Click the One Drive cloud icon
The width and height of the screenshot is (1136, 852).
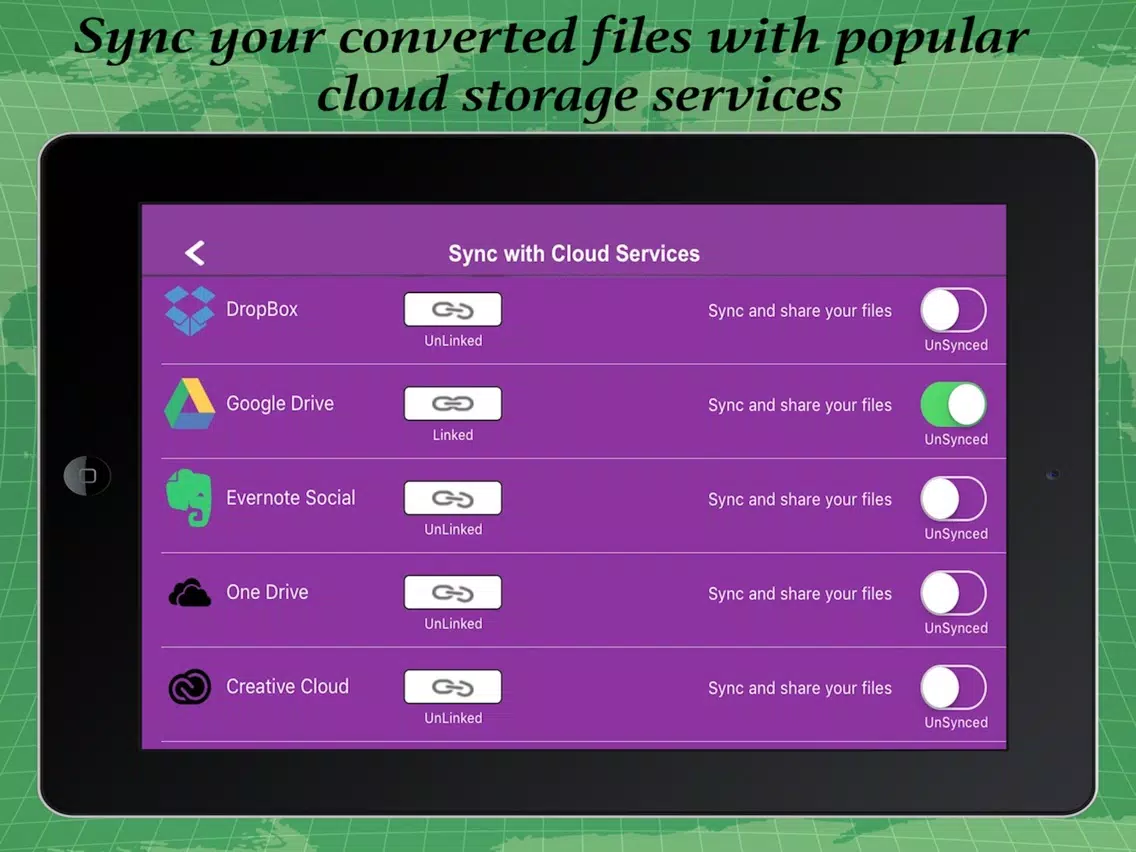coord(190,593)
